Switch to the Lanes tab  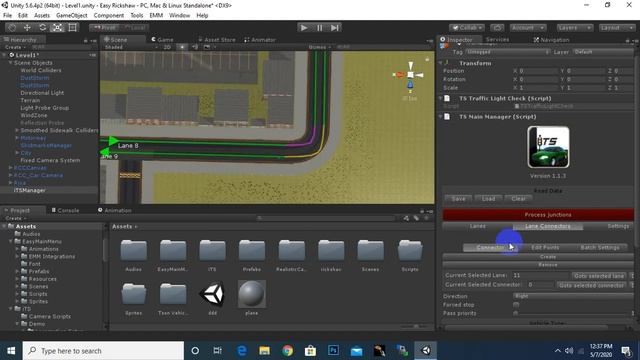pyautogui.click(x=478, y=226)
